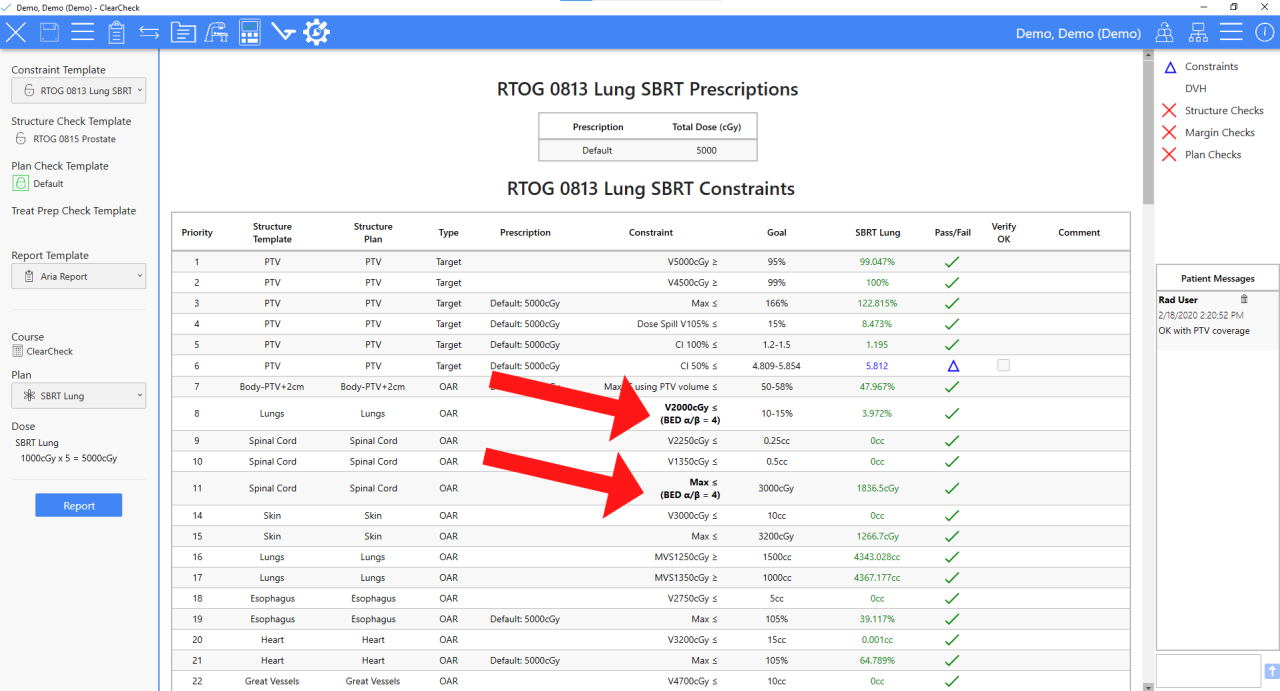Expand the Constraint Template dropdown
The height and width of the screenshot is (691, 1280).
pos(78,91)
